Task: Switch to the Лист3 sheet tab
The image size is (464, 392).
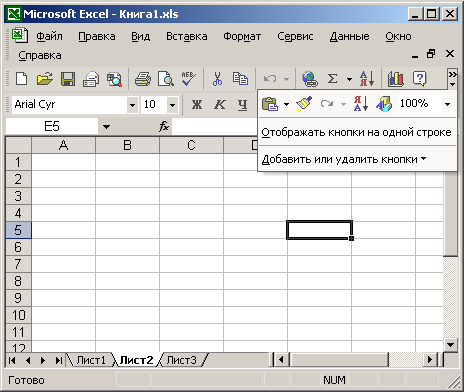Action: [x=181, y=360]
